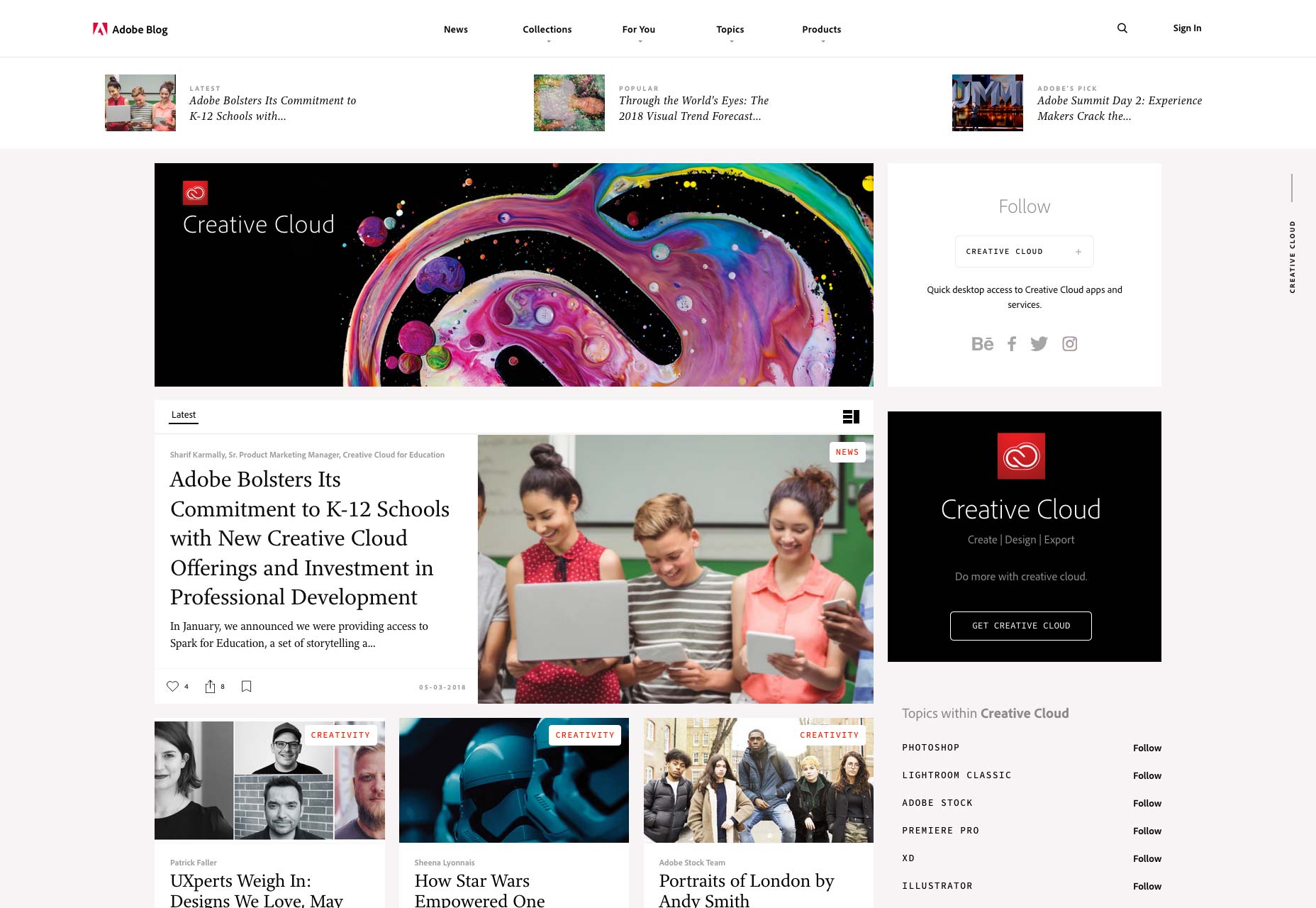
Task: Click the Adobe Blog logo
Action: pyautogui.click(x=130, y=29)
